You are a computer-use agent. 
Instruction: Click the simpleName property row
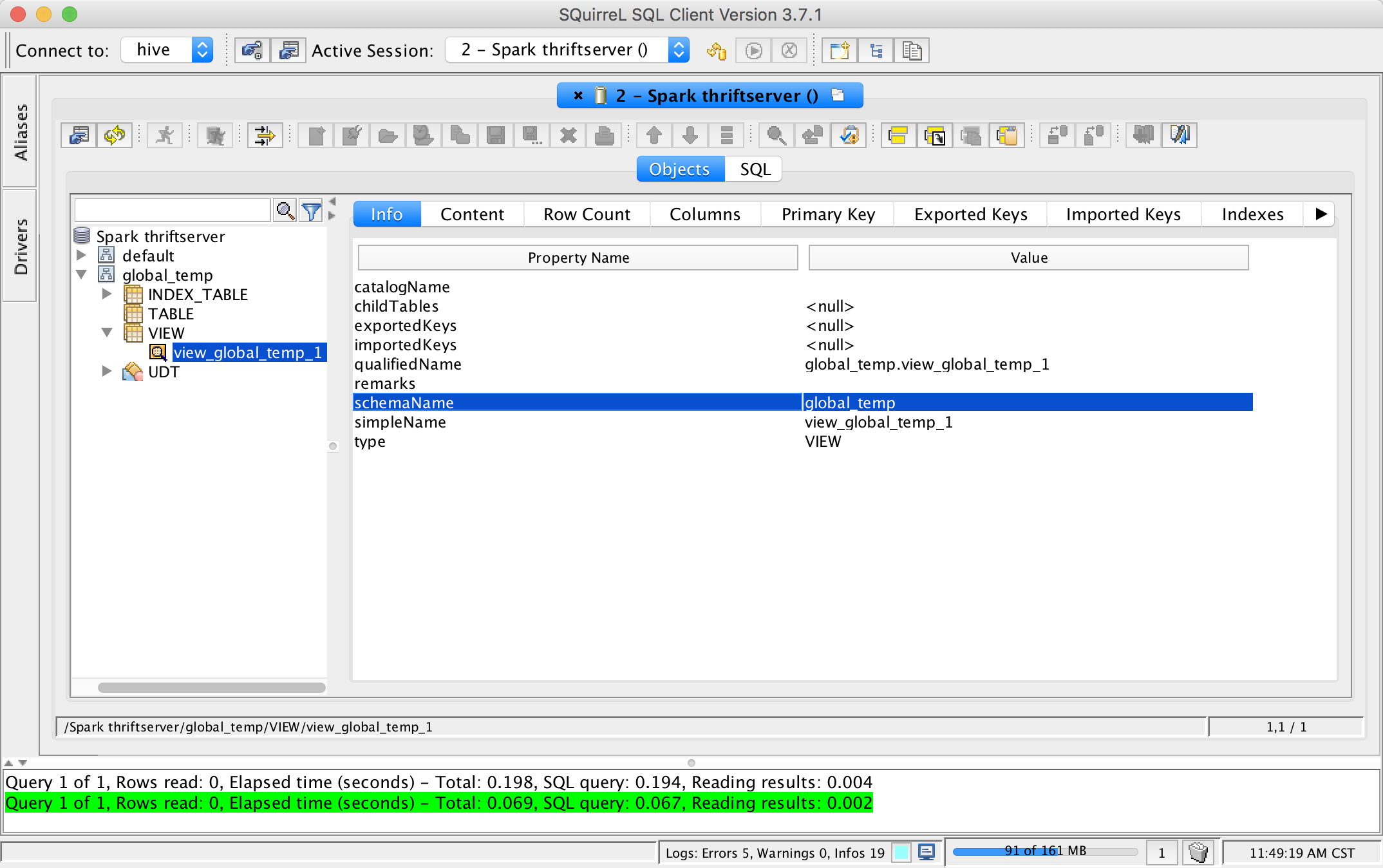[x=802, y=422]
